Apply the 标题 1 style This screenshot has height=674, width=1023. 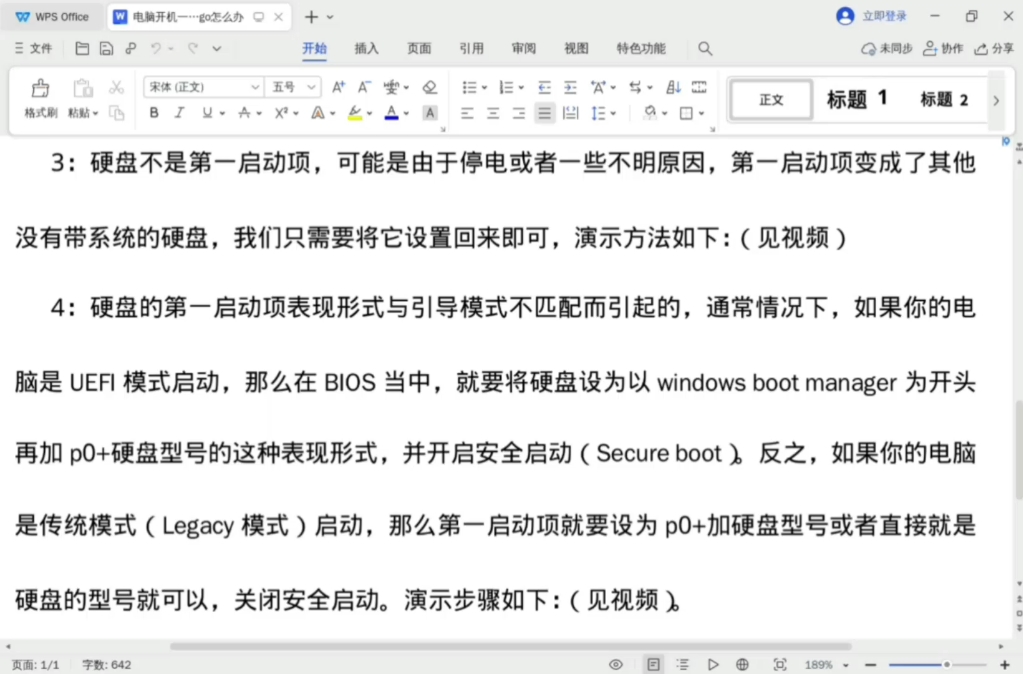coord(857,100)
